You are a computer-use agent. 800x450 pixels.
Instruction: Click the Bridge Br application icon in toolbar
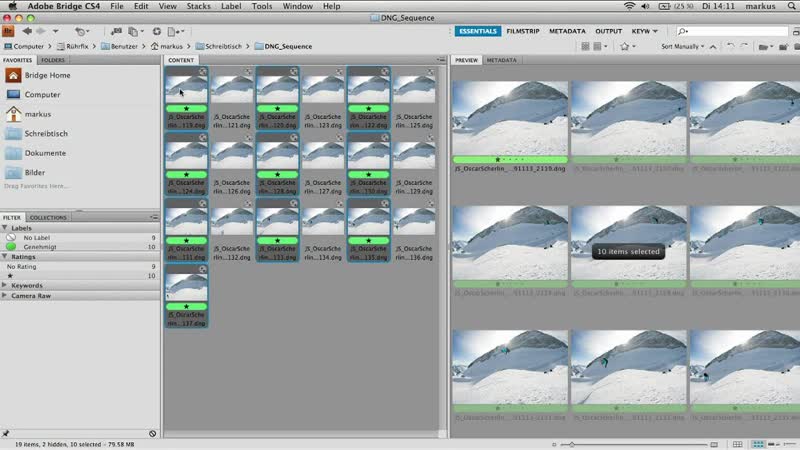coord(8,31)
